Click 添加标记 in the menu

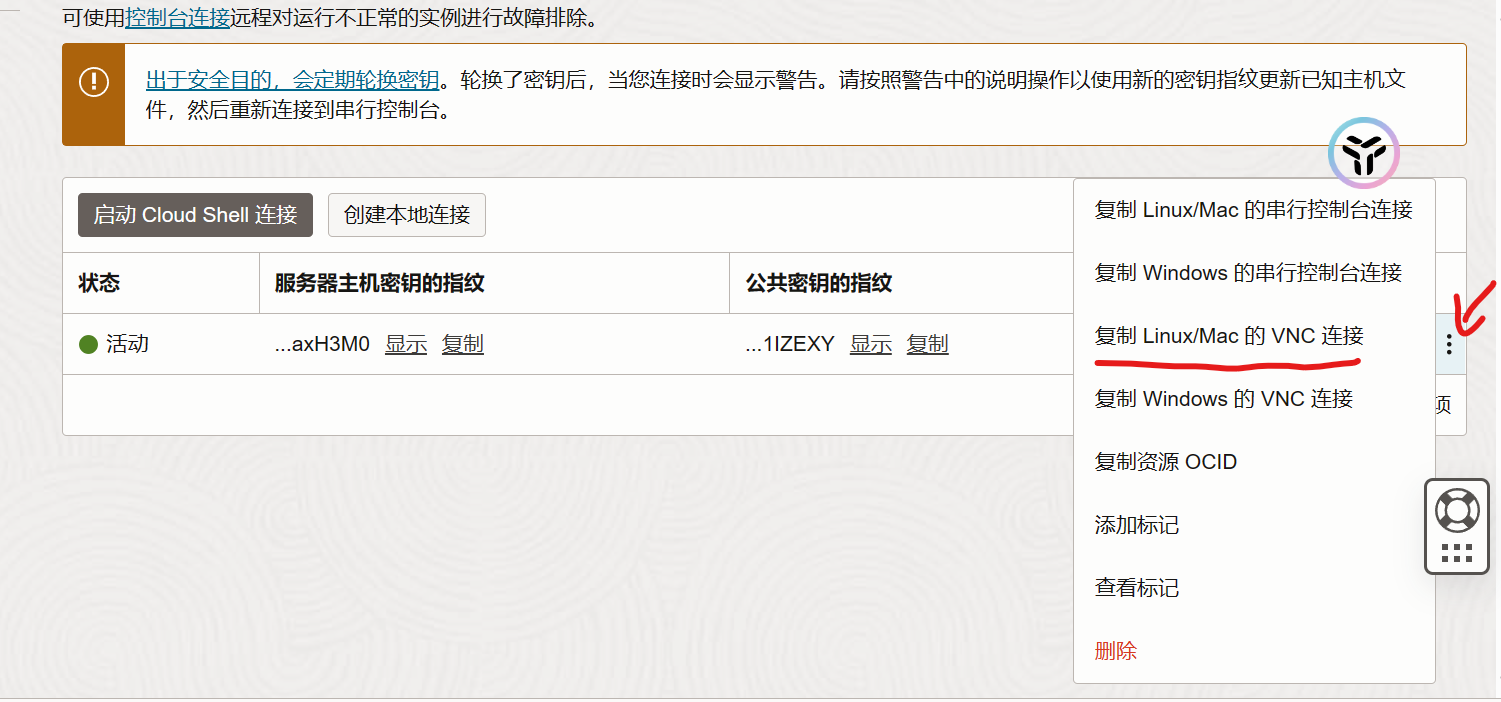(1137, 525)
